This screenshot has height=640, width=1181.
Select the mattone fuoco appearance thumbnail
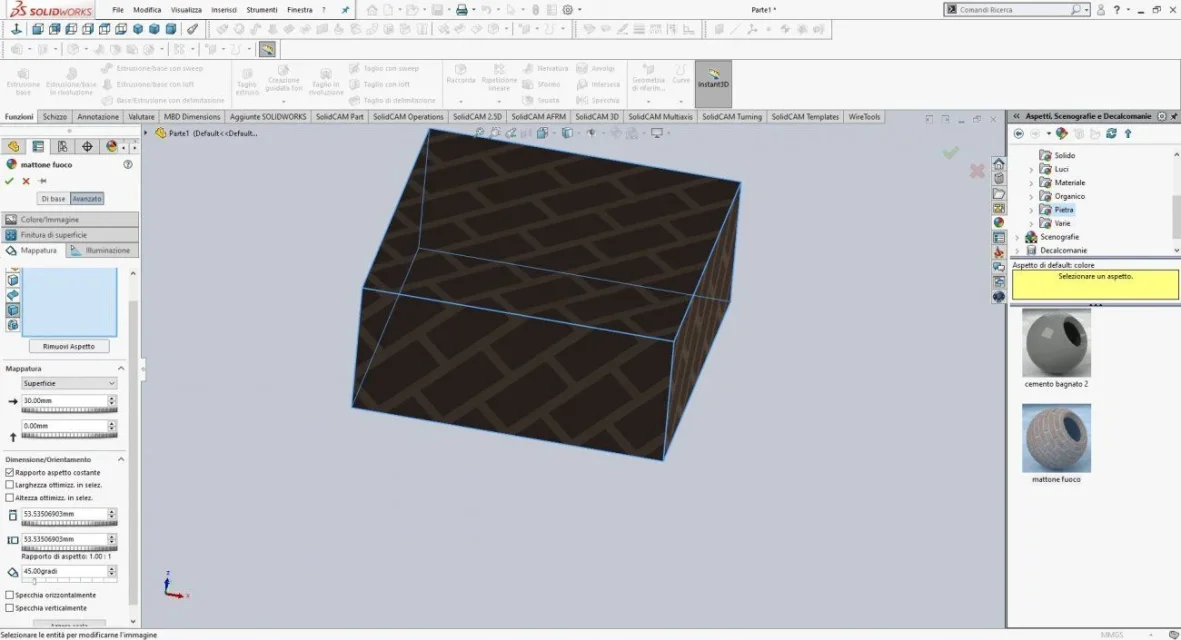click(1056, 438)
